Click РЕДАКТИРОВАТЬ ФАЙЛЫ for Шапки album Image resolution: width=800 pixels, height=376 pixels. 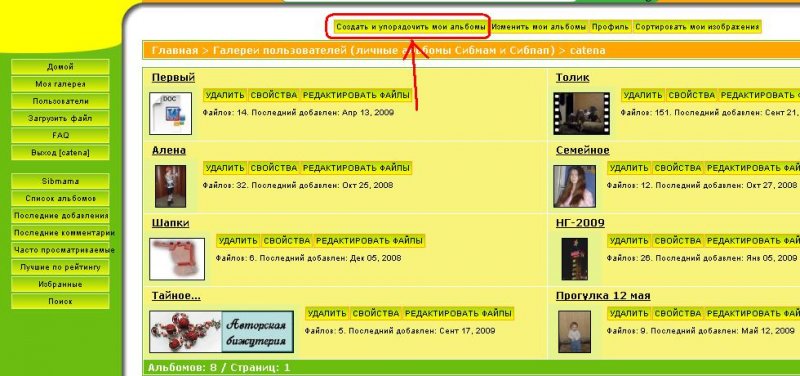[x=369, y=240]
